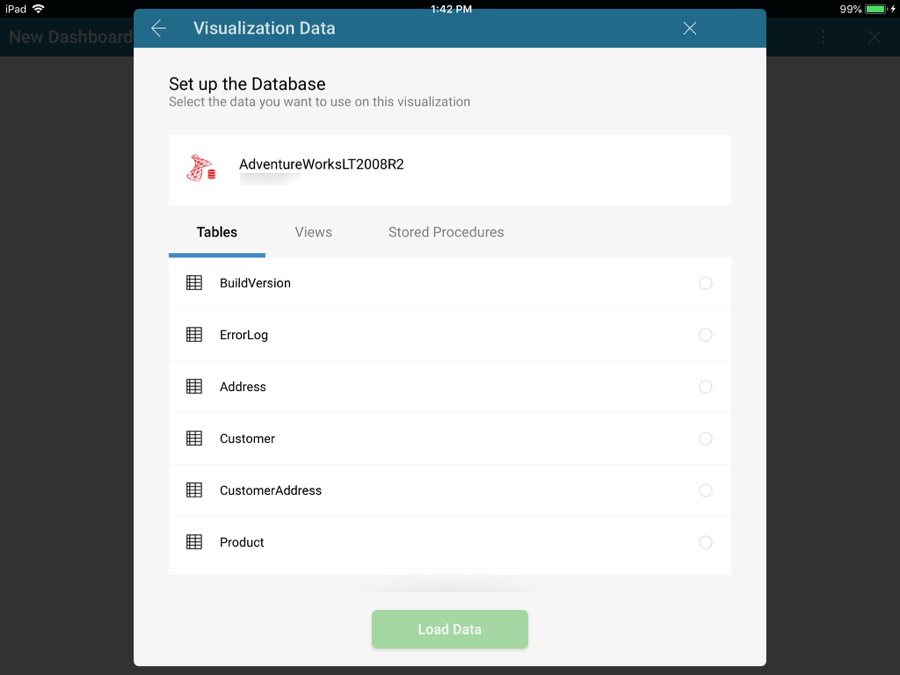Select the Address radio button
The height and width of the screenshot is (675, 900).
click(705, 387)
